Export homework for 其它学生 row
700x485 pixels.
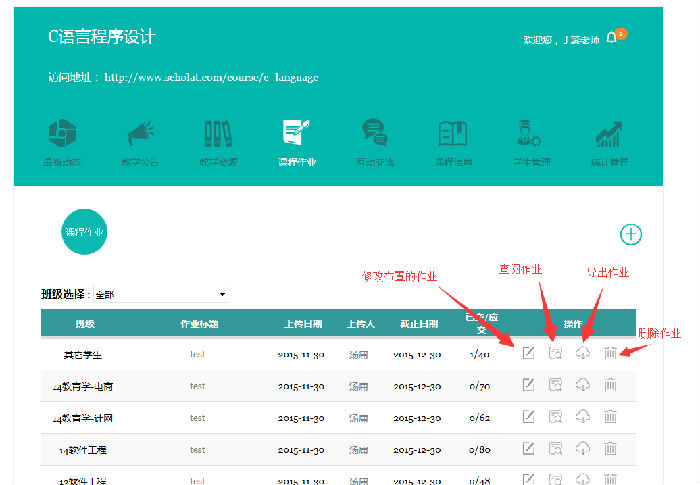pyautogui.click(x=583, y=352)
